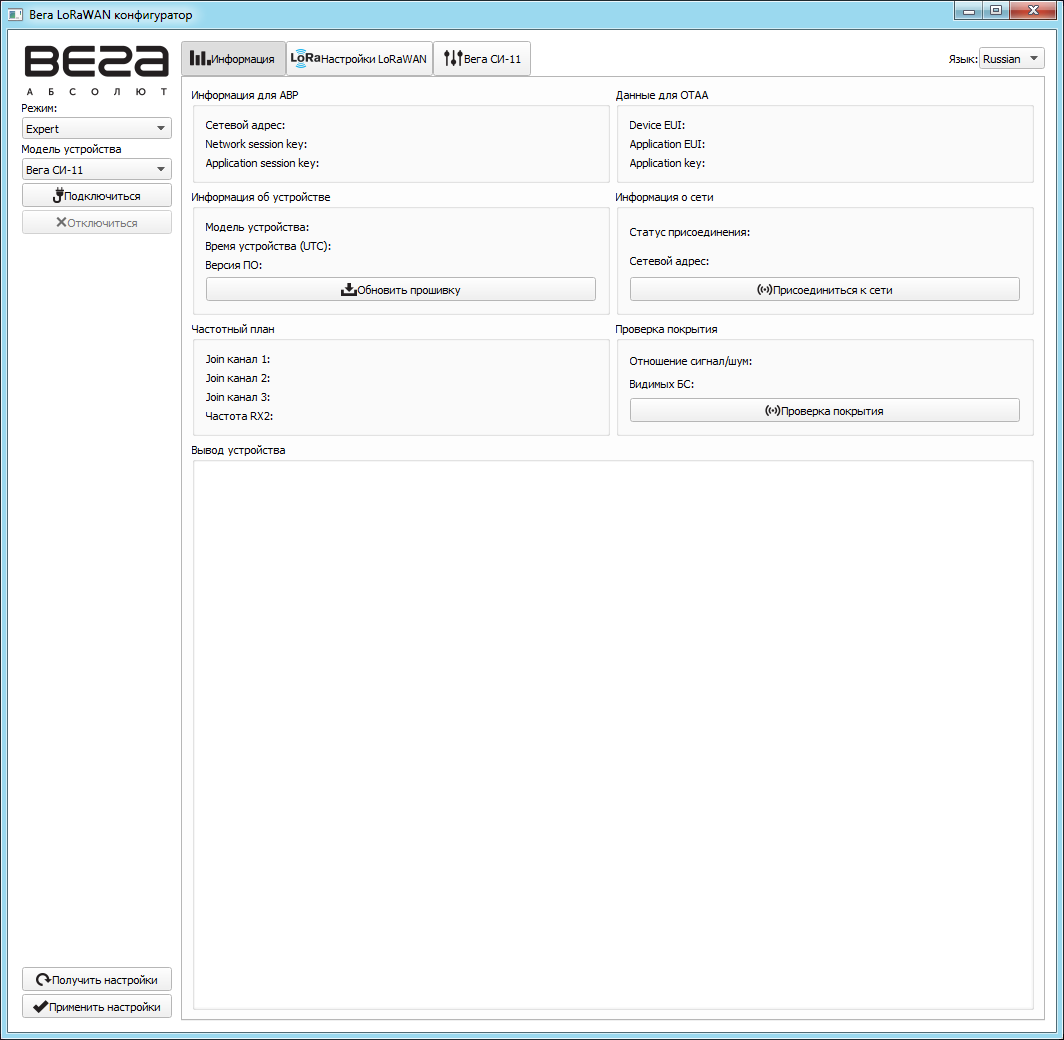Click the LoRa logo icon
This screenshot has width=1064, height=1040.
pos(305,58)
